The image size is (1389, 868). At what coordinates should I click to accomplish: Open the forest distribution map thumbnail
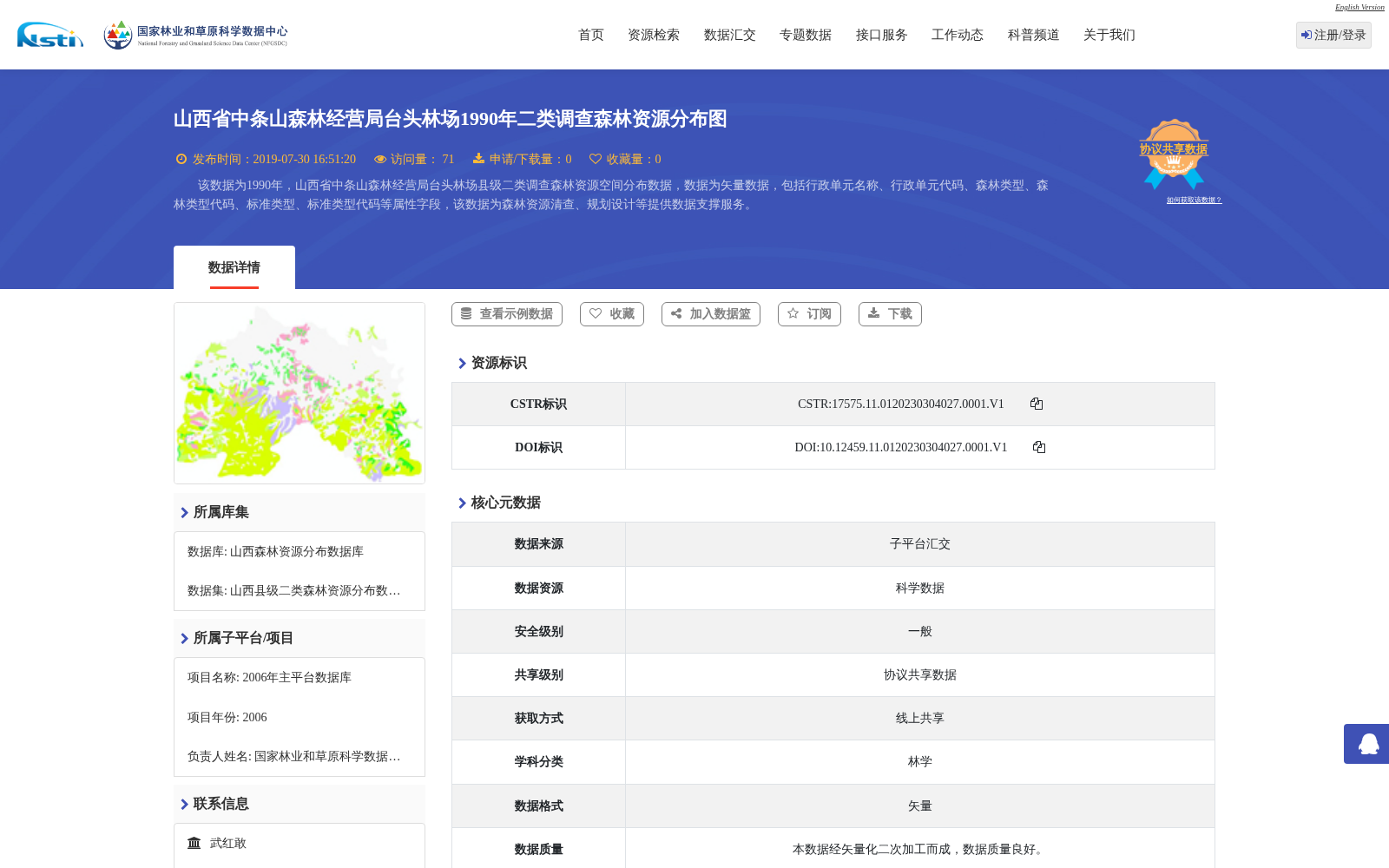click(300, 393)
